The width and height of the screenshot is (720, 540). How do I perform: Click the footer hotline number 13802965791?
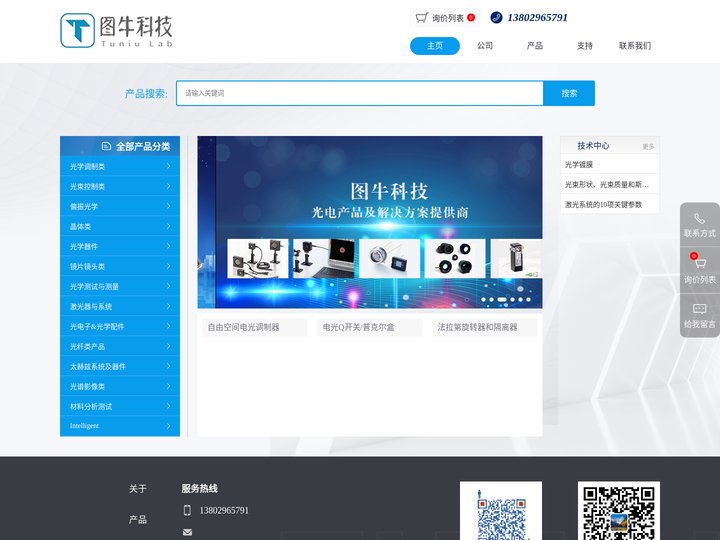[224, 510]
